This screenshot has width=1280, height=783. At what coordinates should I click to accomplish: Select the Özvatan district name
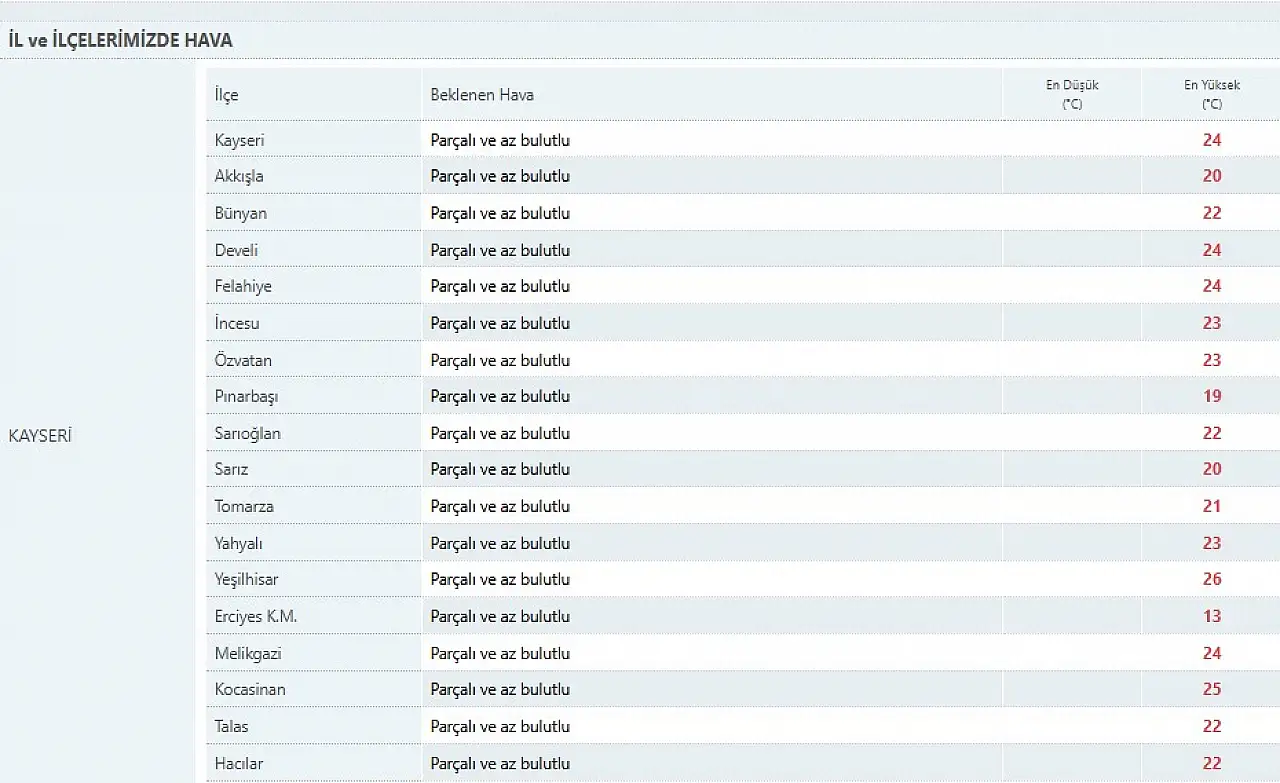(x=243, y=360)
